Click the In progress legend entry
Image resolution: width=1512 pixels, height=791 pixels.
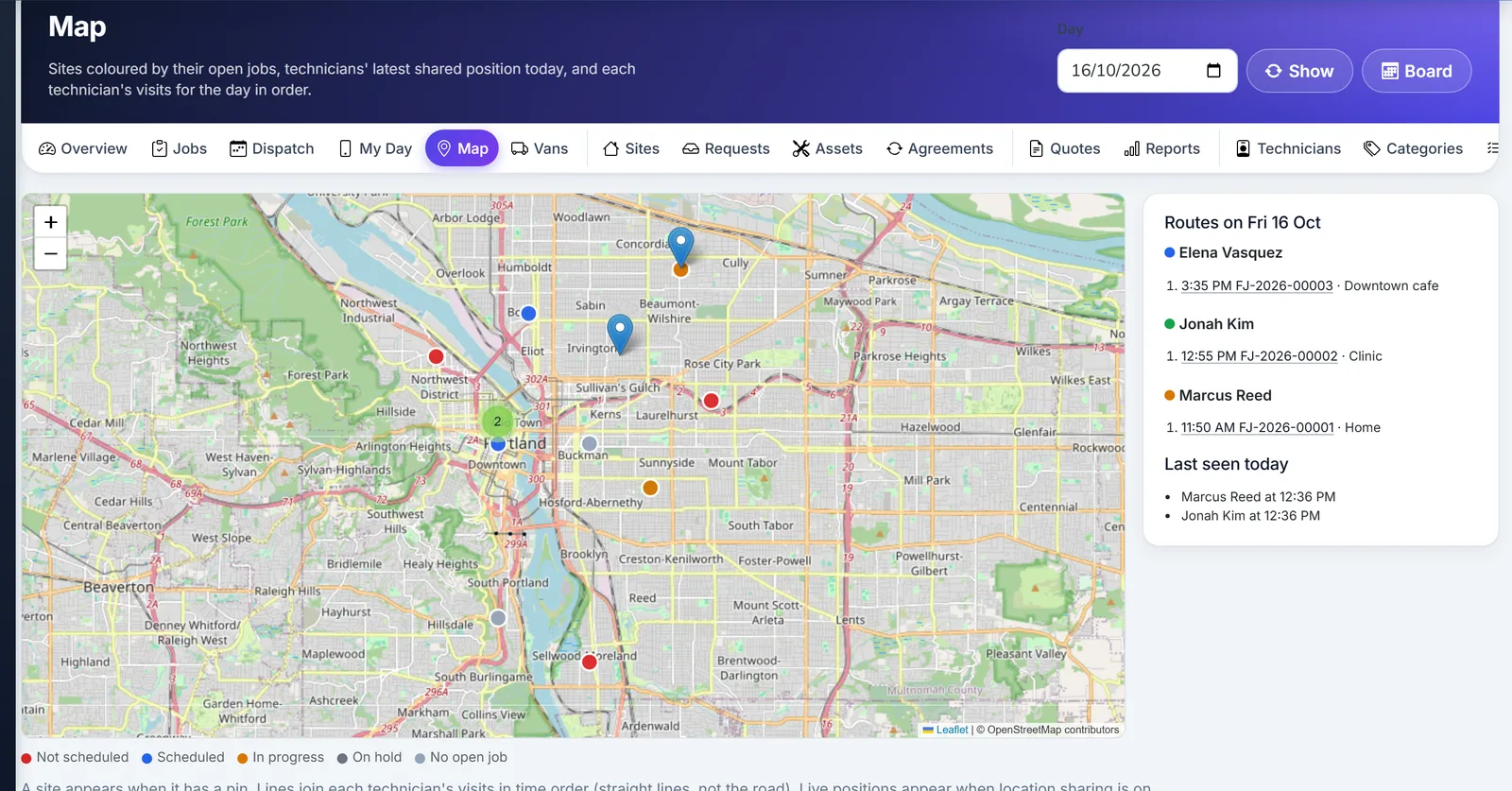click(x=281, y=757)
